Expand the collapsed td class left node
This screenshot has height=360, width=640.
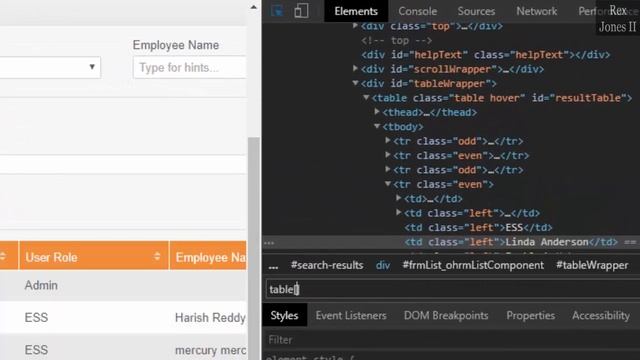pyautogui.click(x=398, y=212)
